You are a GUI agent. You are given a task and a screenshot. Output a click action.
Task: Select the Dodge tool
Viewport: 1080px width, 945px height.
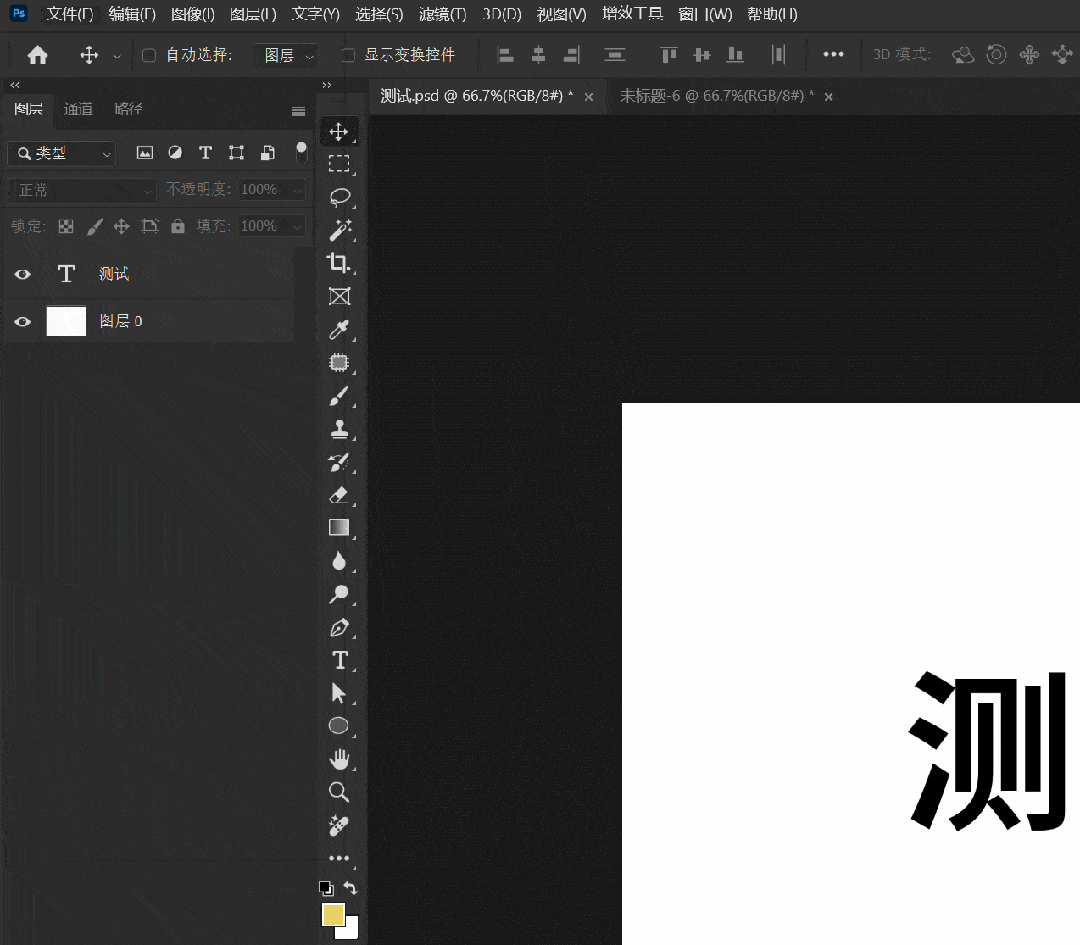pyautogui.click(x=339, y=594)
